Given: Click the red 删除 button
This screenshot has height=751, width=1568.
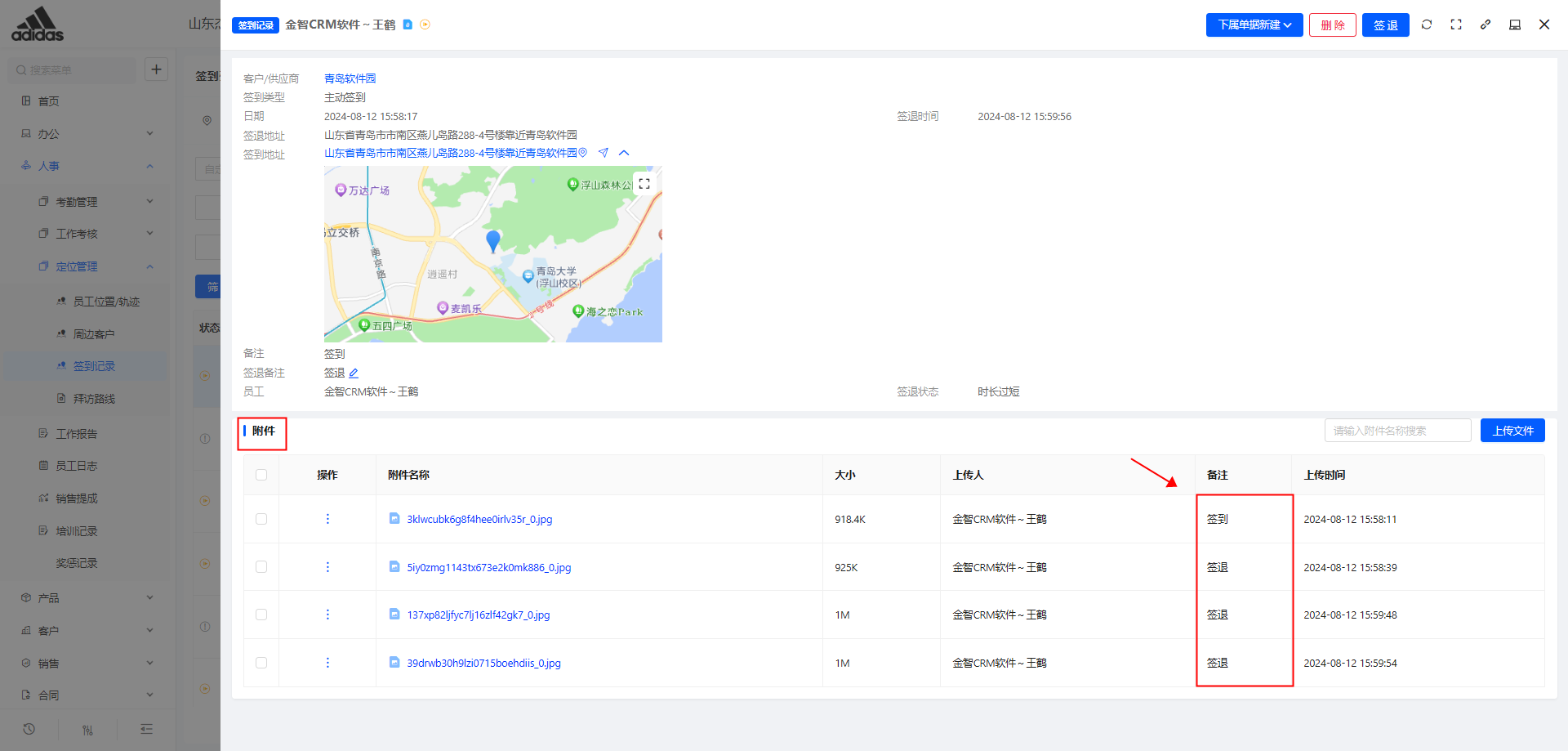Looking at the screenshot, I should [1333, 25].
